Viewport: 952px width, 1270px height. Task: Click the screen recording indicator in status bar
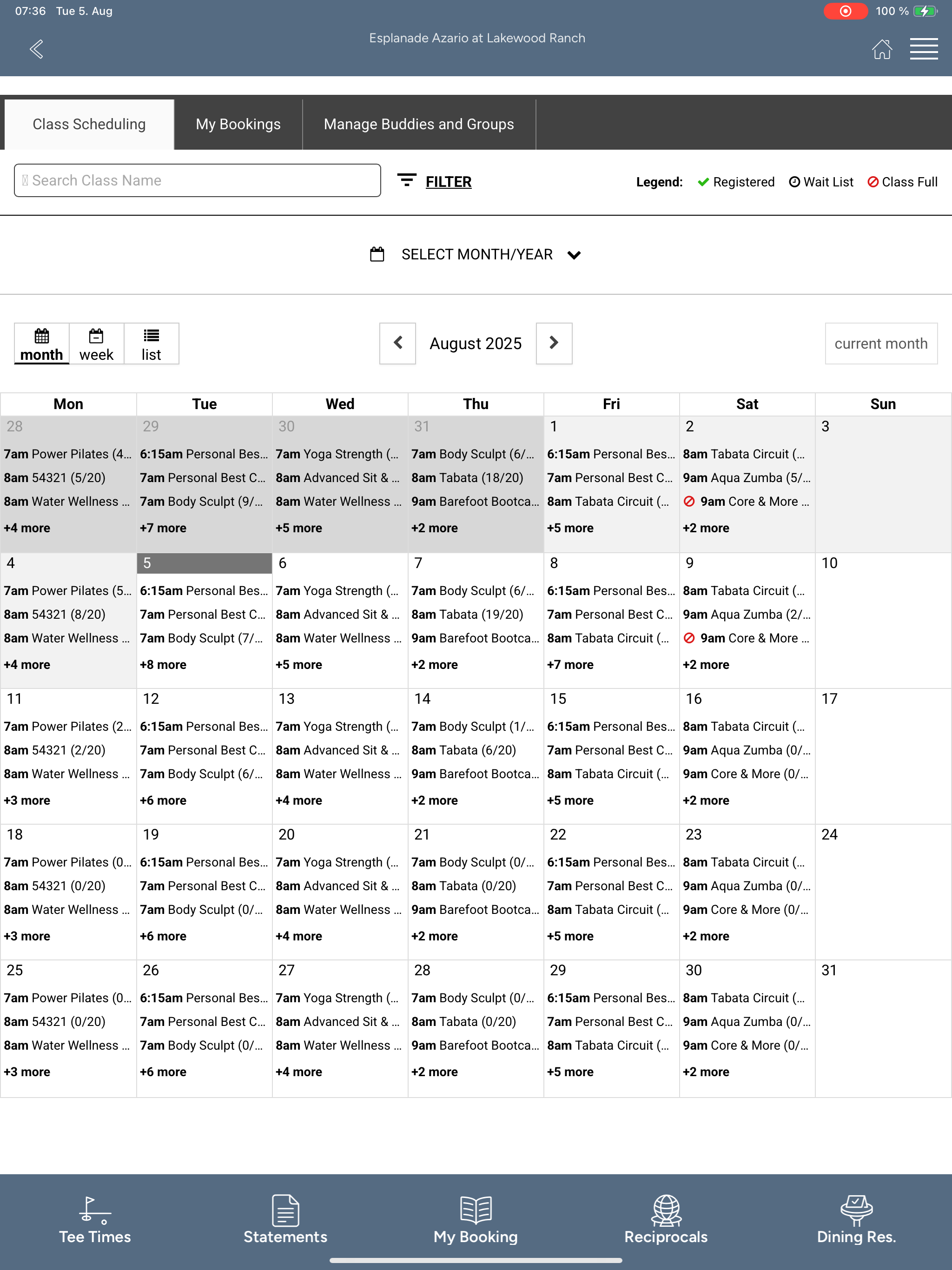pyautogui.click(x=845, y=11)
